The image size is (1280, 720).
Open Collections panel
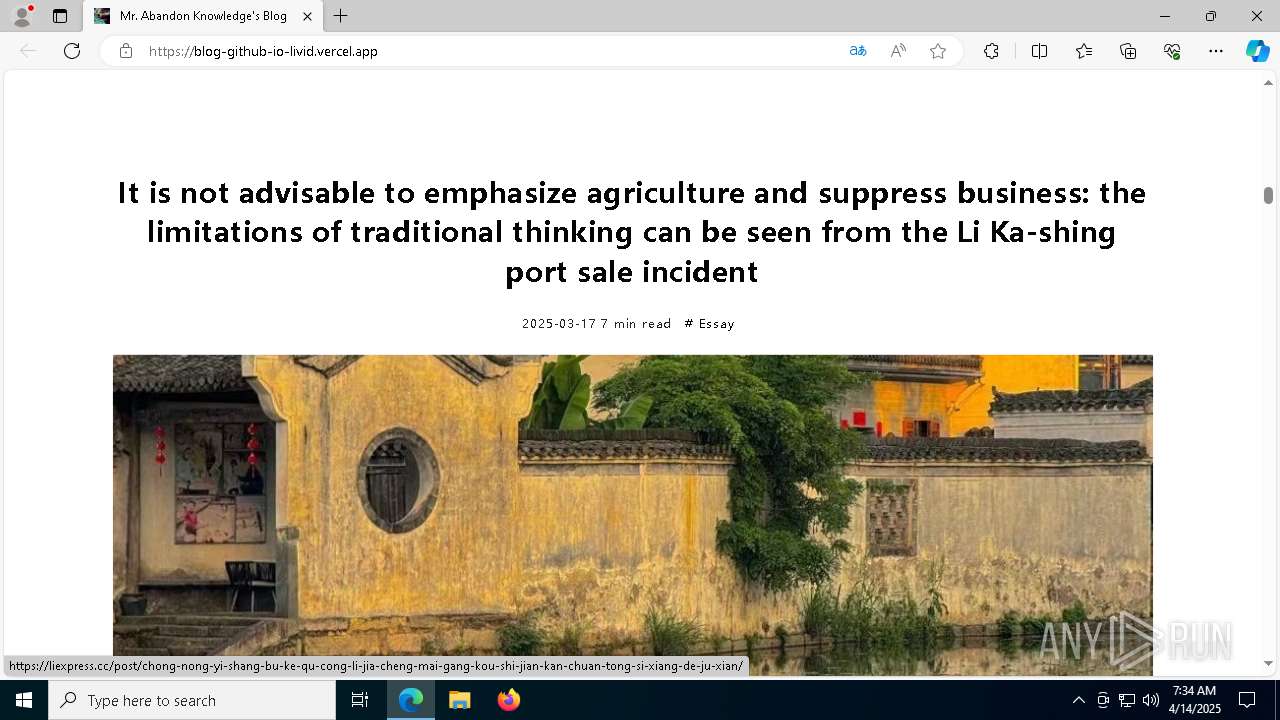[1128, 51]
